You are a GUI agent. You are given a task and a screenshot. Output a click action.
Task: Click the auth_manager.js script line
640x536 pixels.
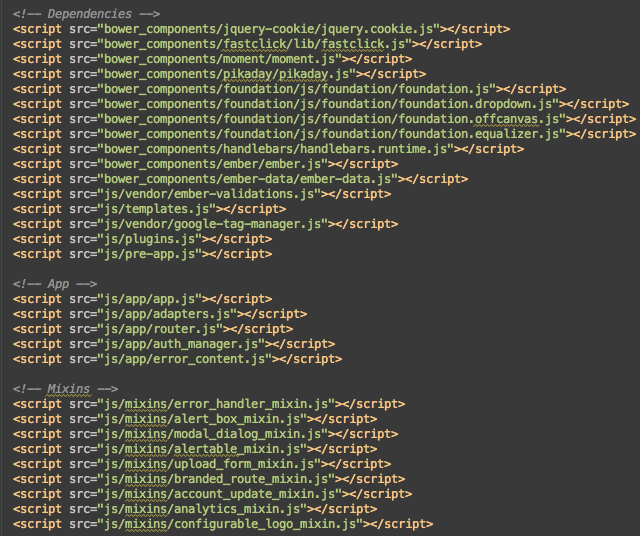174,344
